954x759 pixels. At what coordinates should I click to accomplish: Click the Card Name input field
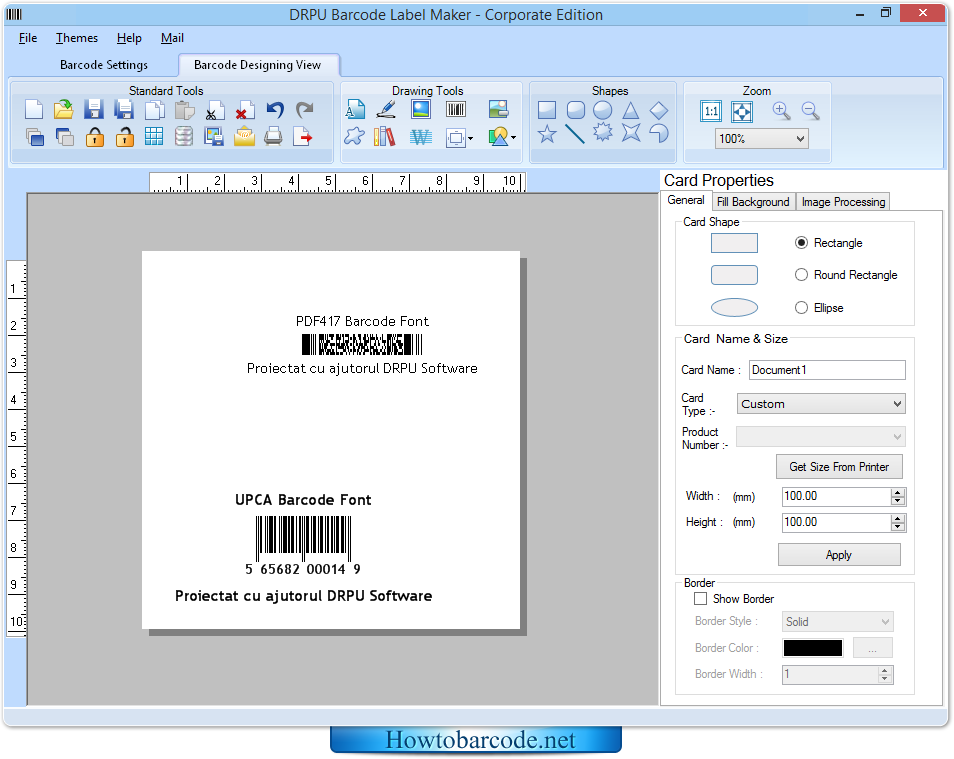(x=827, y=370)
